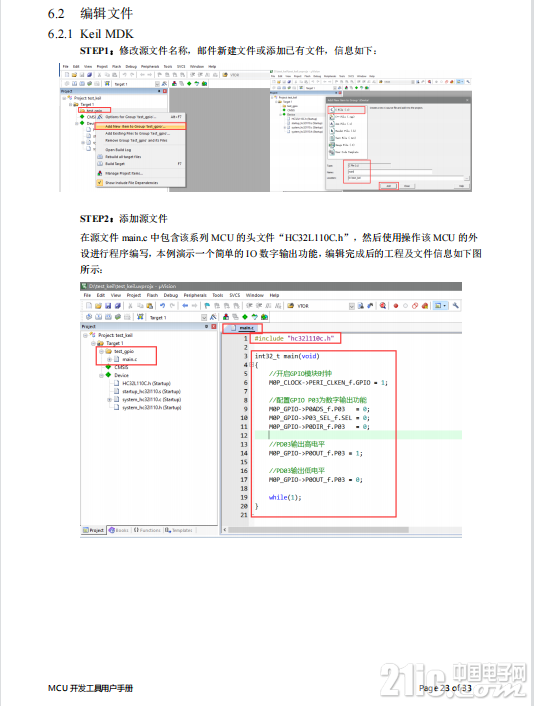Click Start Debug Session magnifier icon in main.c window

383,306
